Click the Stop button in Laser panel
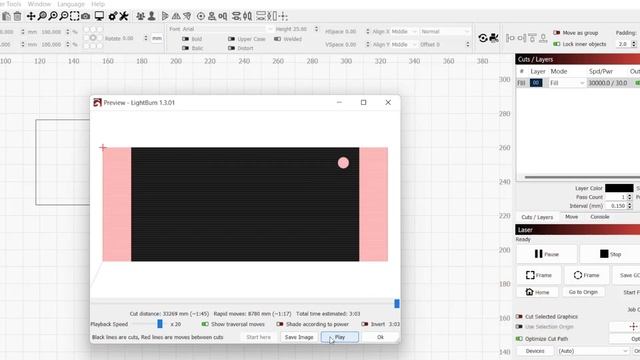Viewport: 640px width, 360px height. [610, 254]
